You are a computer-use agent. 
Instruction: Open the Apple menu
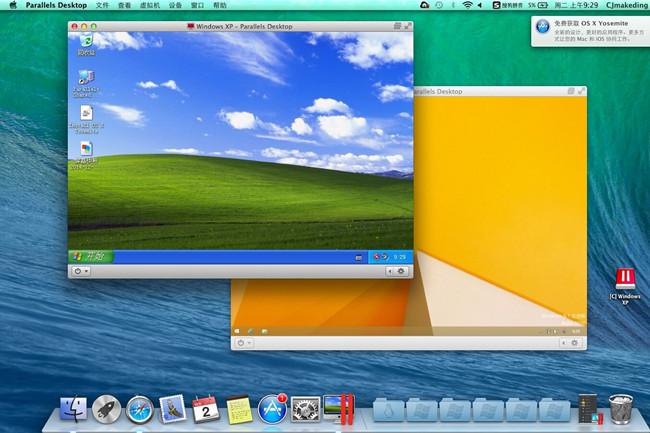click(x=13, y=5)
